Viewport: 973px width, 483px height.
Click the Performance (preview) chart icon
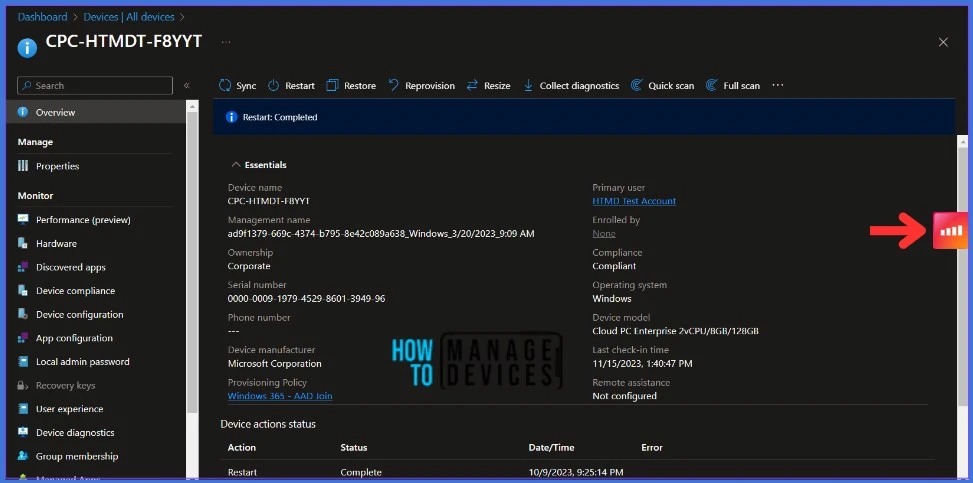(23, 220)
